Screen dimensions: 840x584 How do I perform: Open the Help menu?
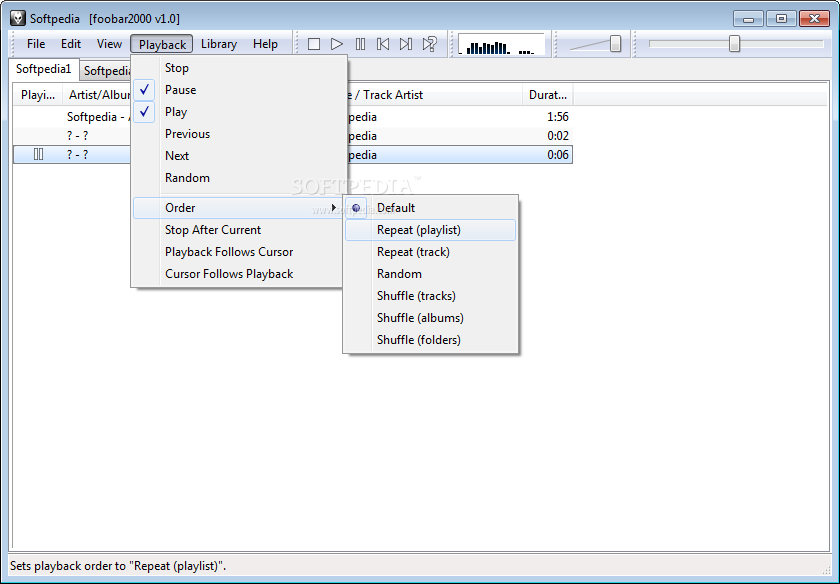click(x=265, y=44)
